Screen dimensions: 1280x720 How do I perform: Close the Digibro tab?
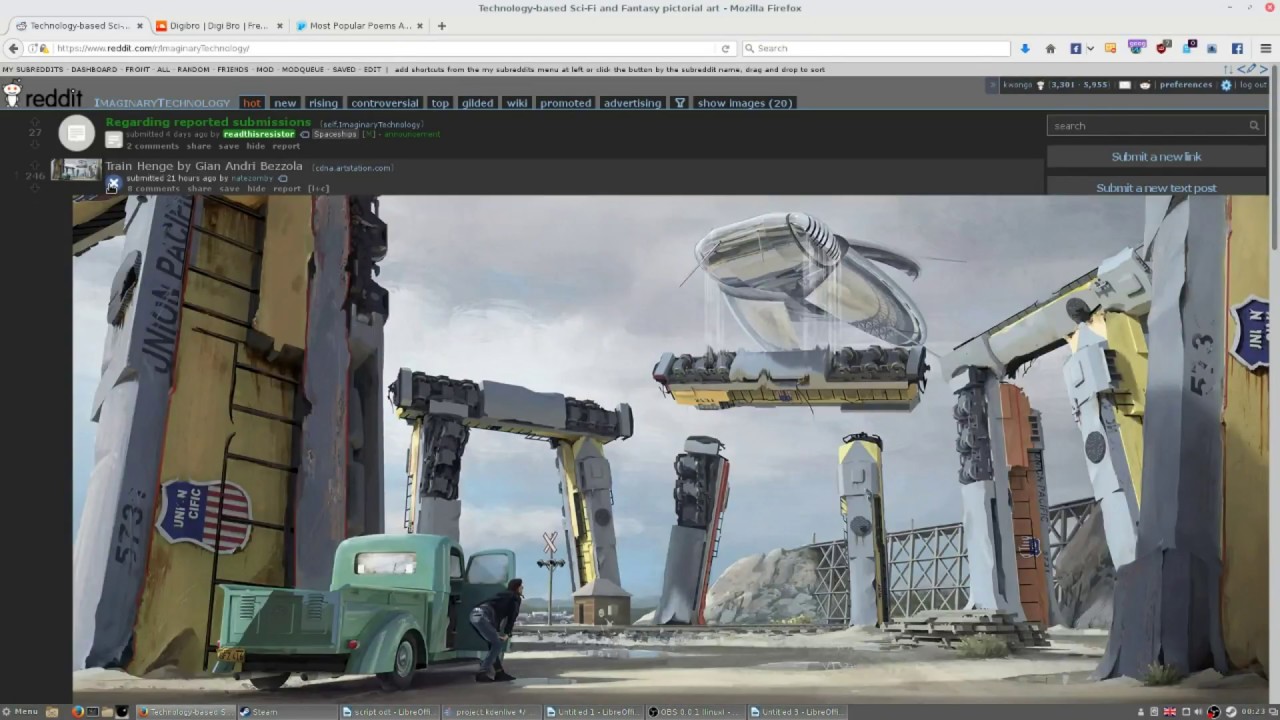[x=279, y=25]
